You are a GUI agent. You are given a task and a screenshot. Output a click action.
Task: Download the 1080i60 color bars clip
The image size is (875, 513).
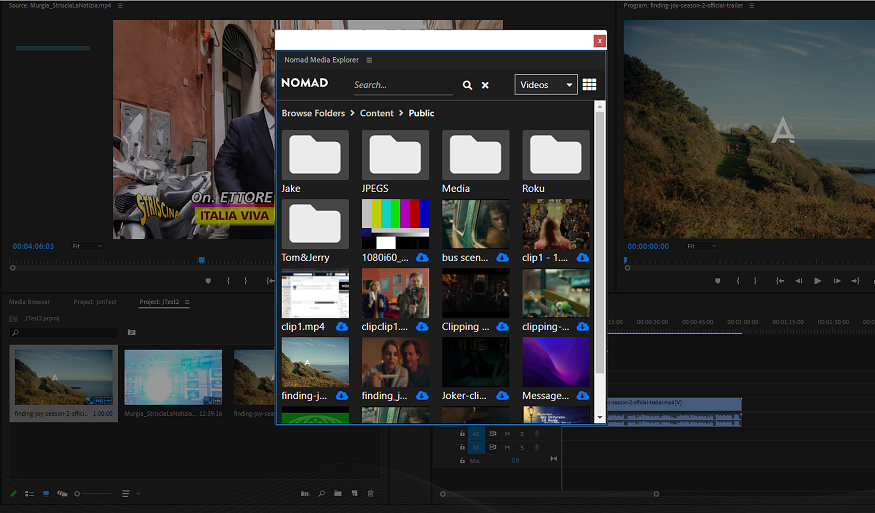tap(422, 257)
